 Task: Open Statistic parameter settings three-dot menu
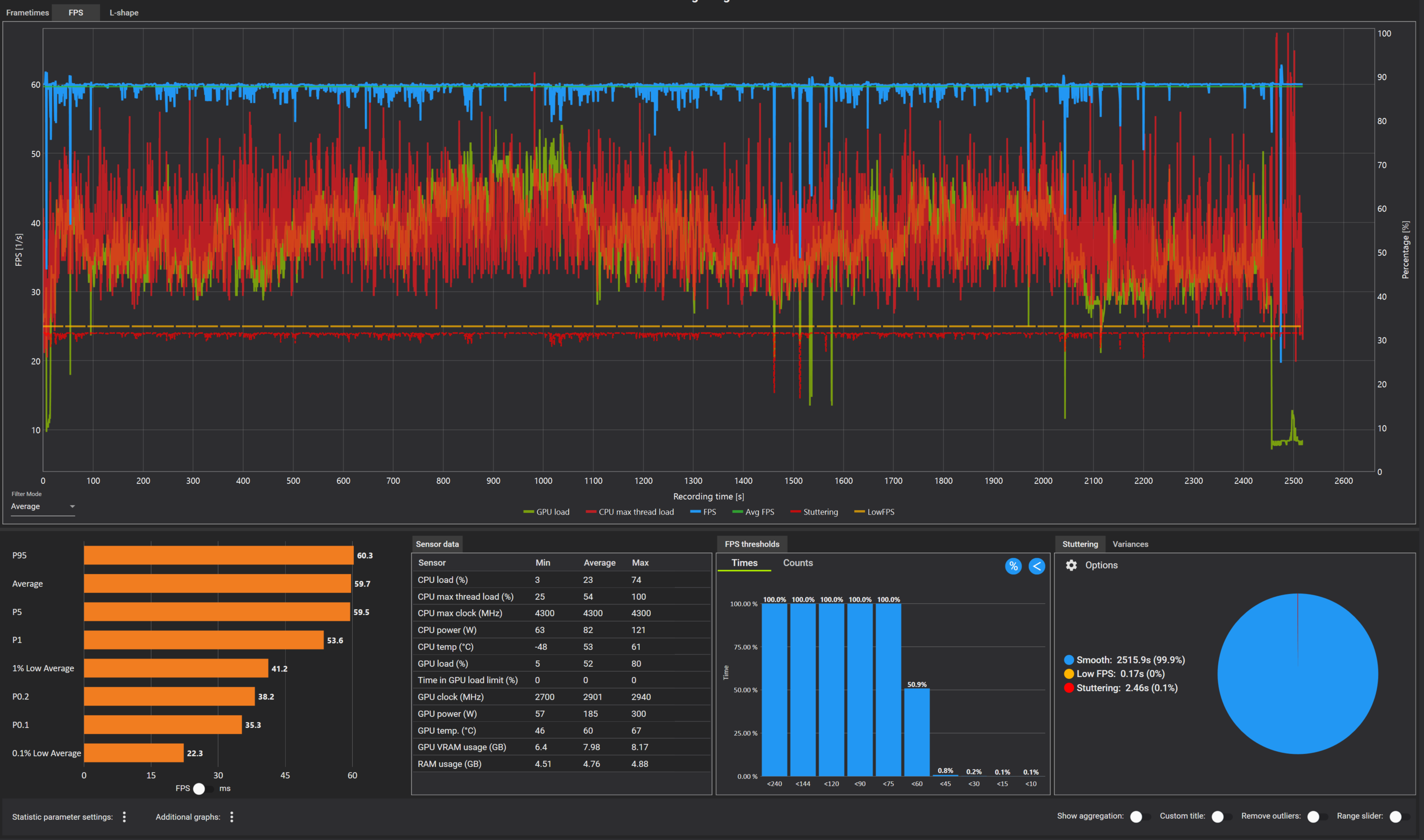click(x=125, y=817)
